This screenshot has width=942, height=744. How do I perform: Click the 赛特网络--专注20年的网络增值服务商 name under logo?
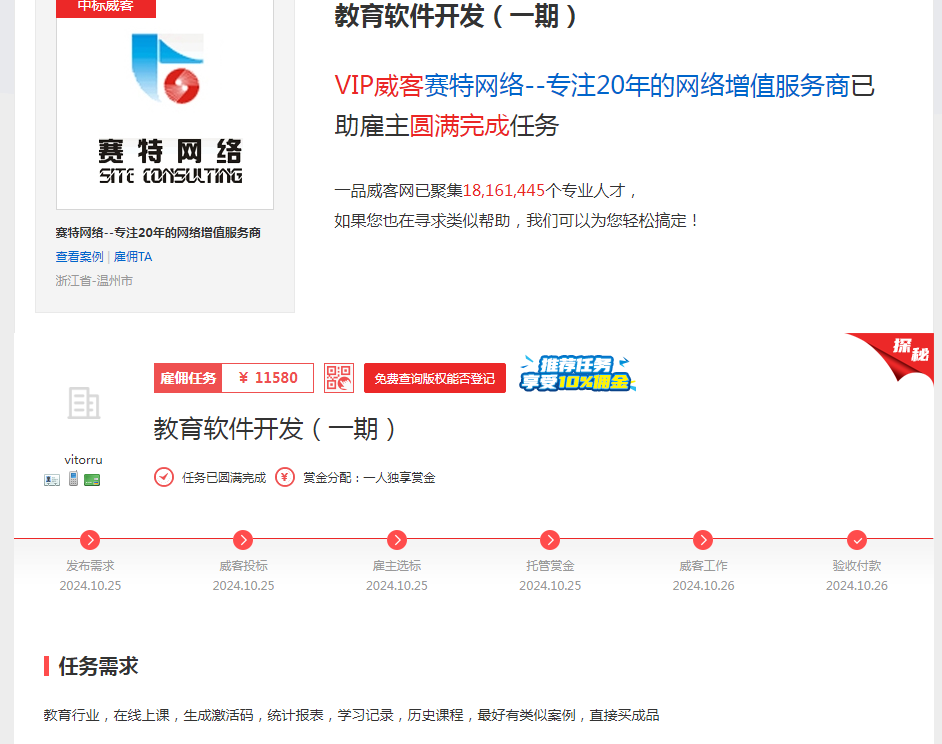point(158,233)
